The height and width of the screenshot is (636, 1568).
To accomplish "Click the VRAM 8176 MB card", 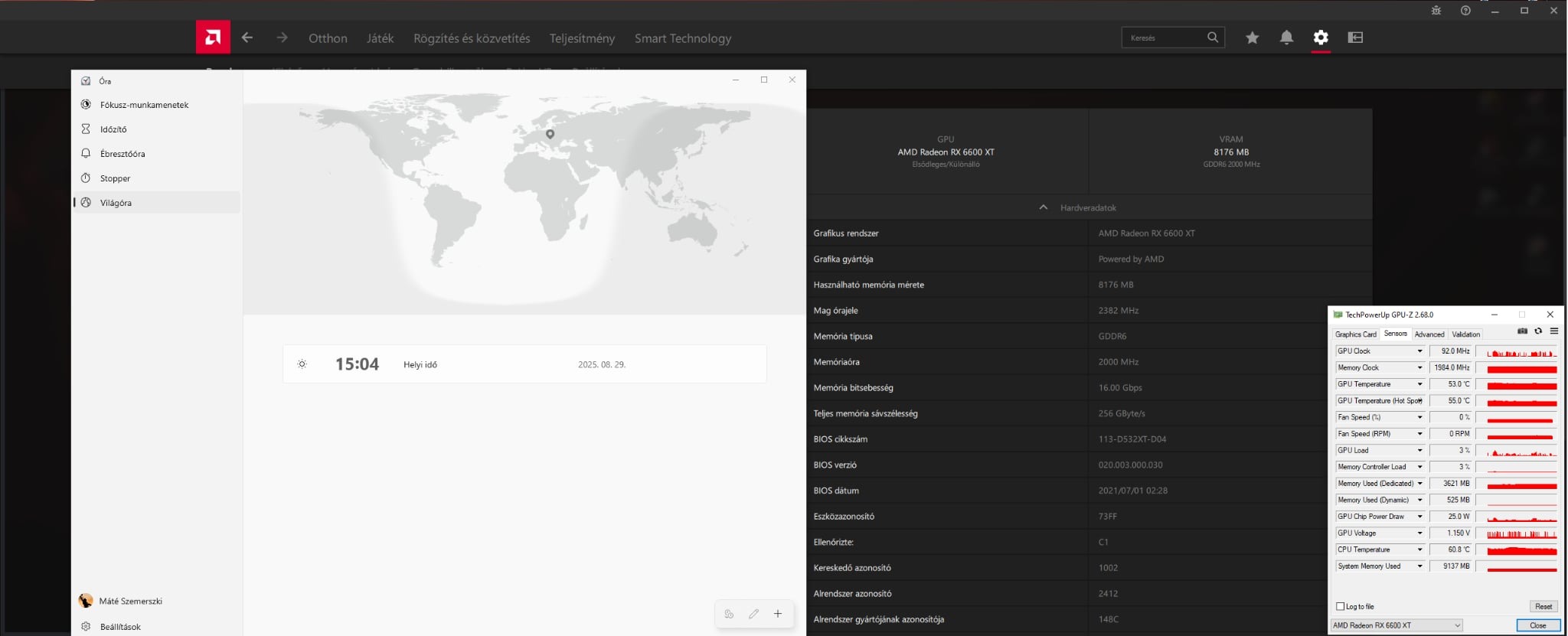I will 1231,152.
